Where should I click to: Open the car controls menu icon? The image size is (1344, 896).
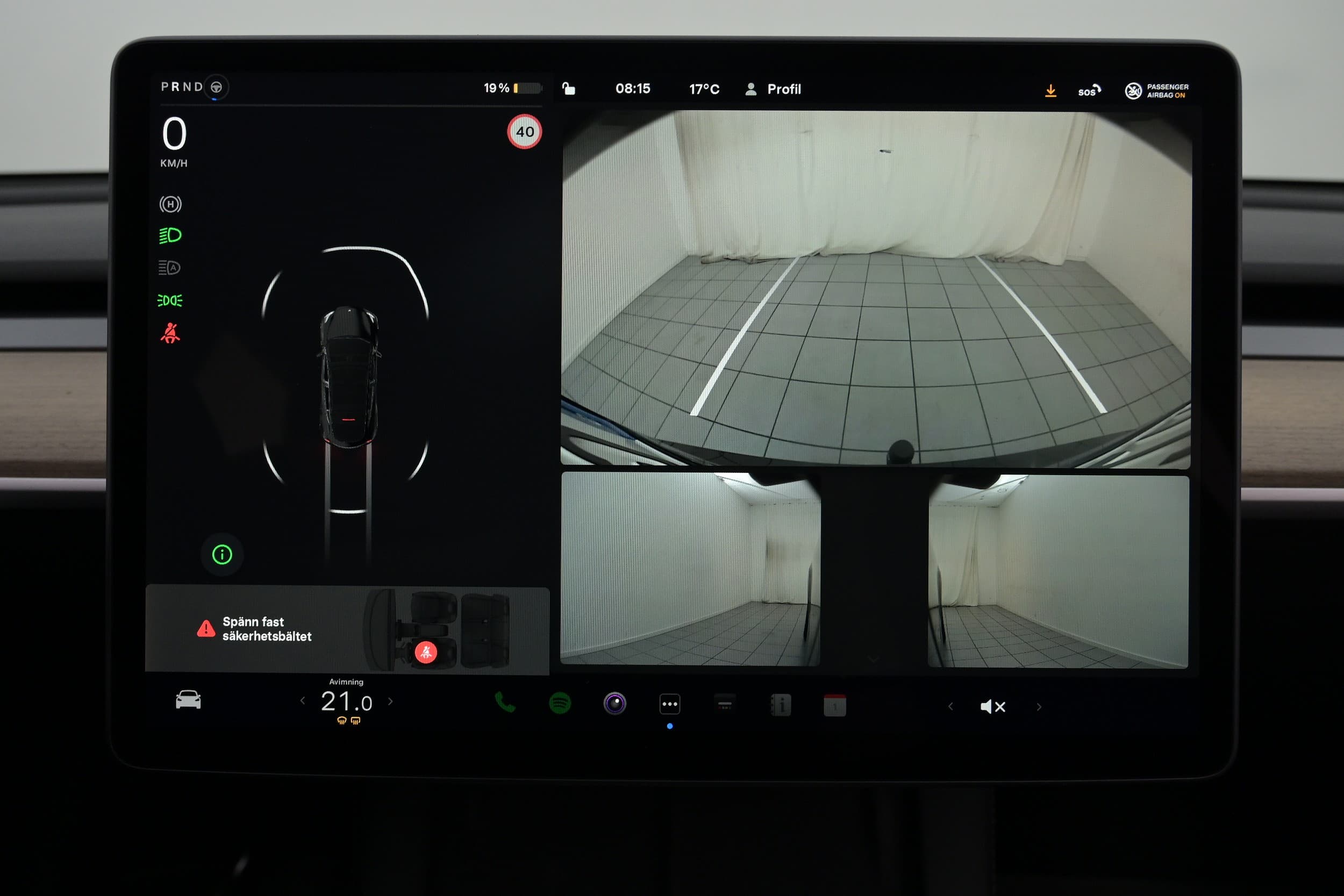coord(188,699)
